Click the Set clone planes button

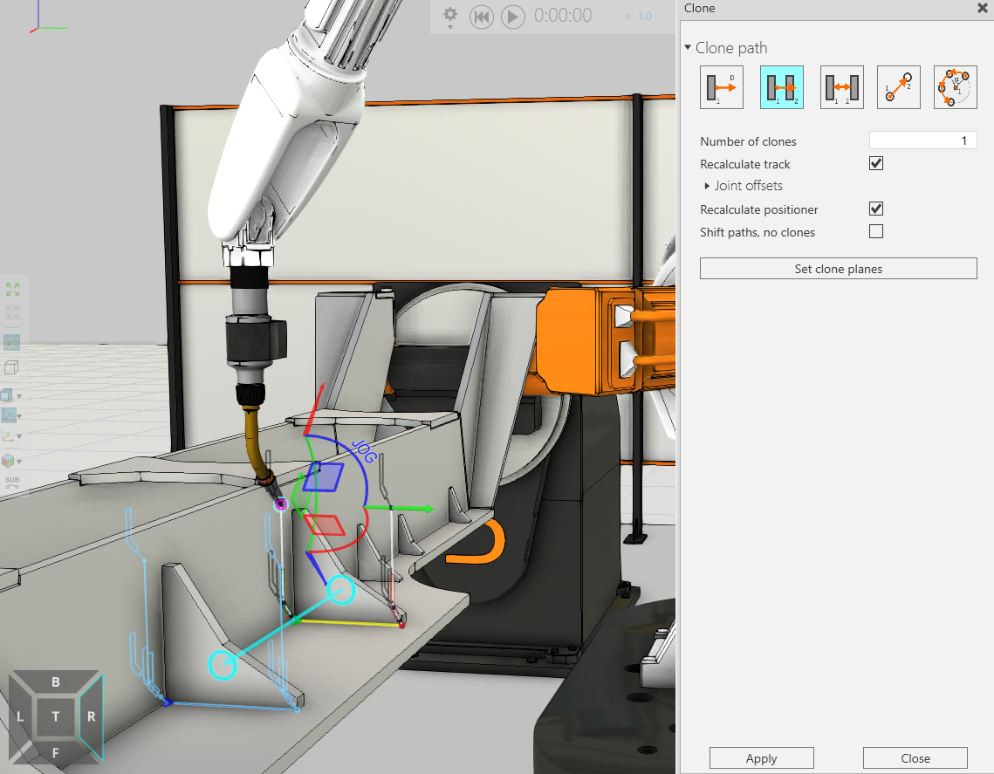[838, 268]
